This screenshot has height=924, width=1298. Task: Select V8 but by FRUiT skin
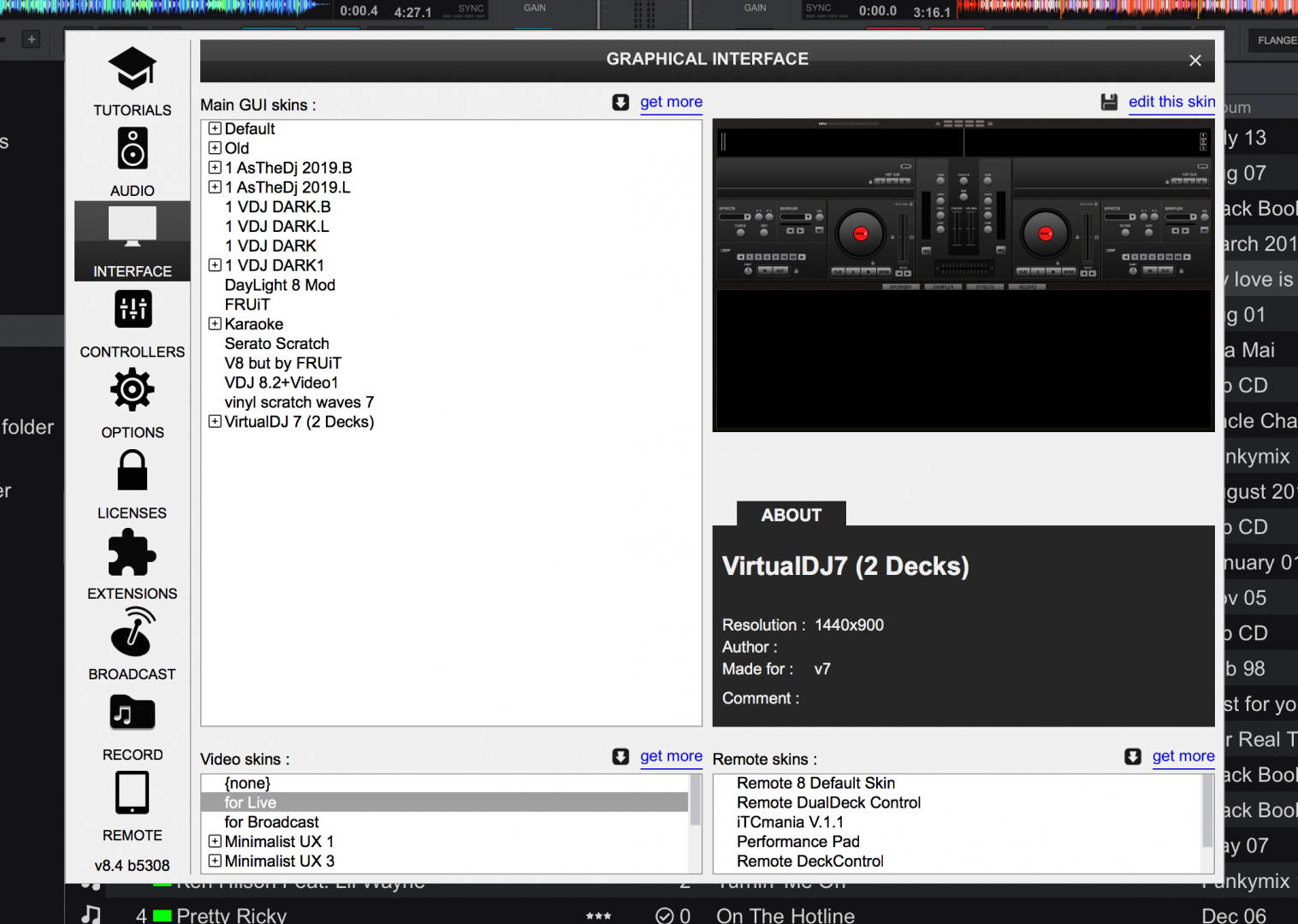(282, 364)
